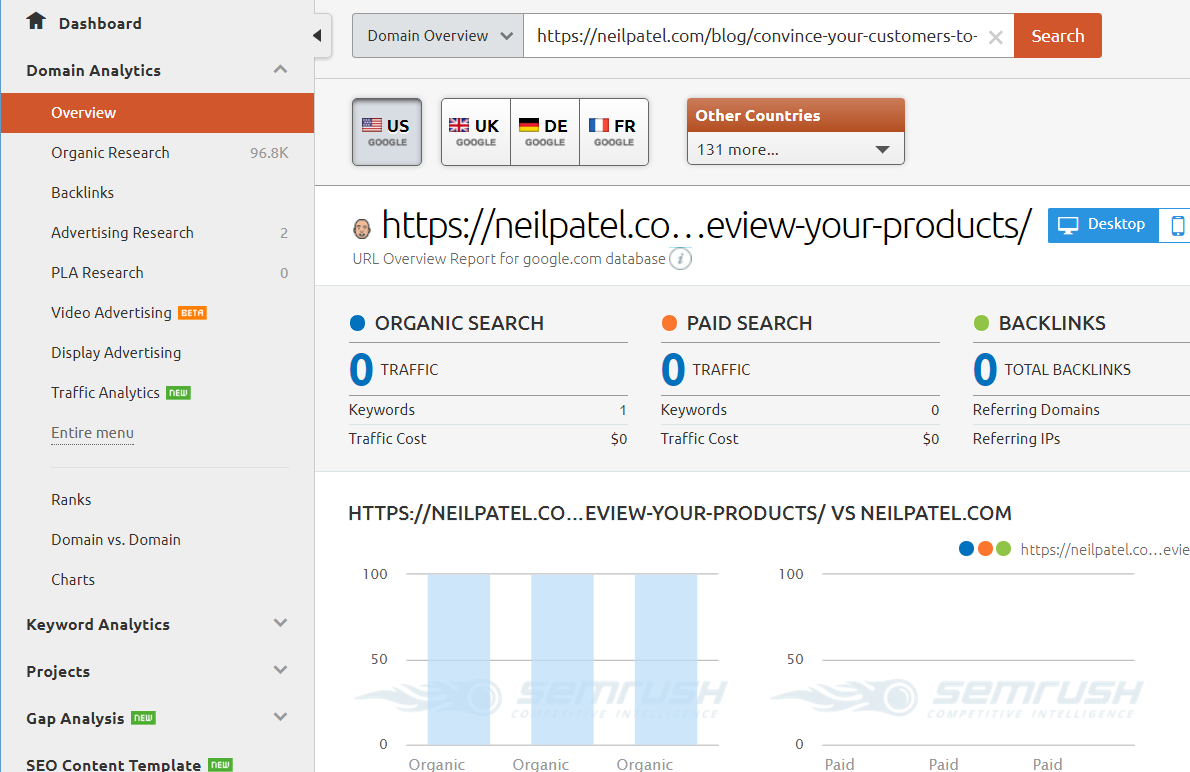The image size is (1190, 772).
Task: Click the Organic Search traffic value 0
Action: 361,370
